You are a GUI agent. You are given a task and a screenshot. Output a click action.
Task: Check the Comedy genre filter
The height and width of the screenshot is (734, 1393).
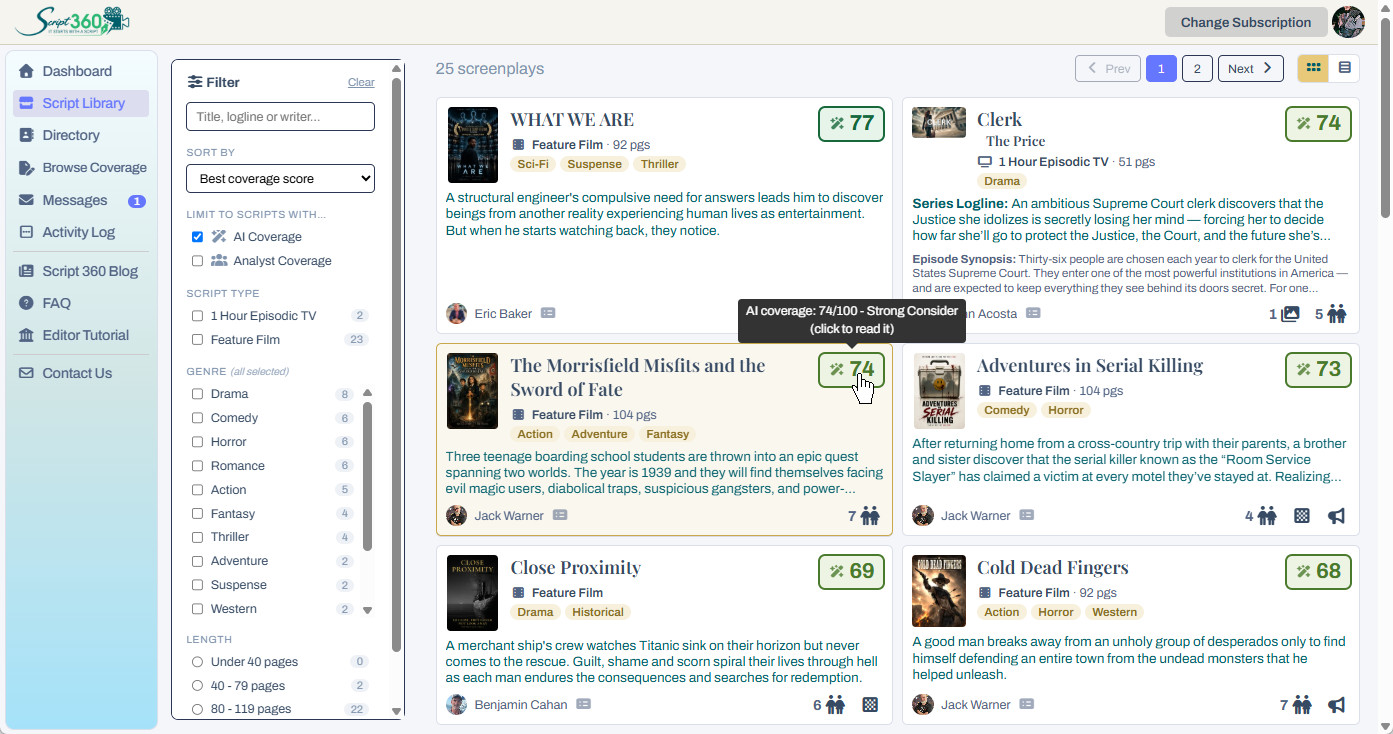tap(197, 418)
